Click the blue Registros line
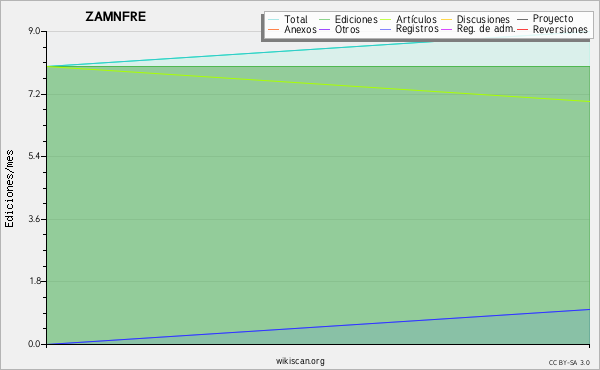Screen dimensions: 600x370 point(318,326)
